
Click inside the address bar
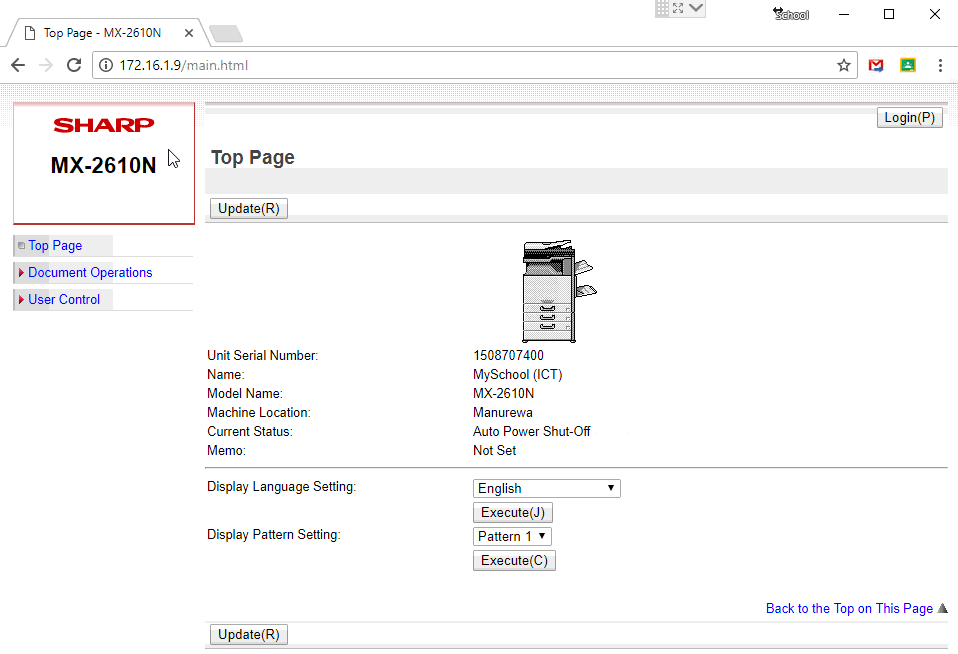click(400, 64)
